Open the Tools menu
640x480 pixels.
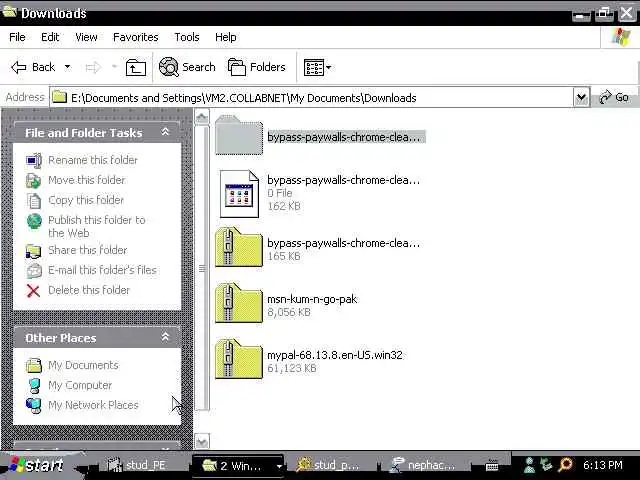(187, 37)
